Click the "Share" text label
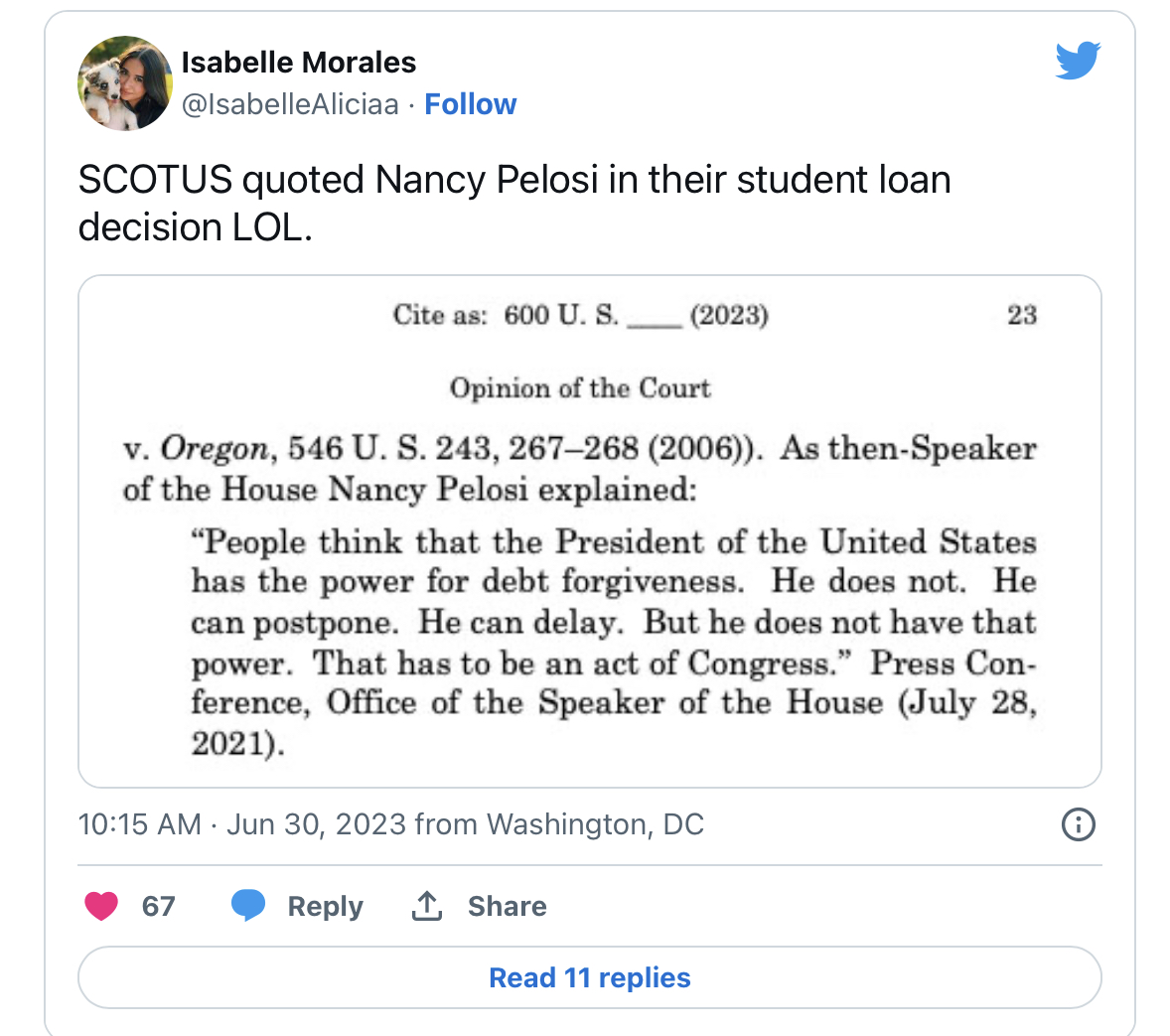 tap(507, 907)
